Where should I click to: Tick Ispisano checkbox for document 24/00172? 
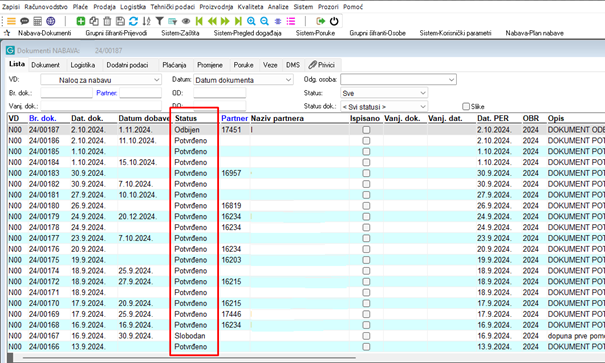click(x=366, y=282)
